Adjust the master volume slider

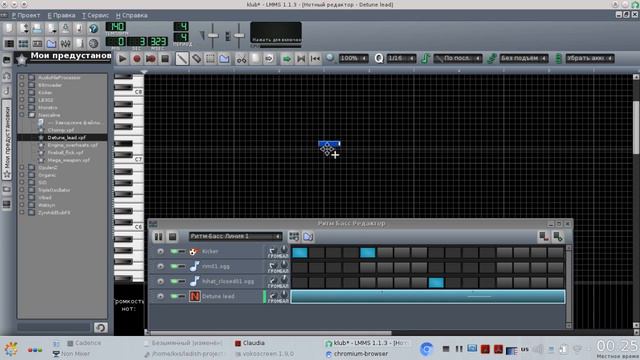pos(213,36)
